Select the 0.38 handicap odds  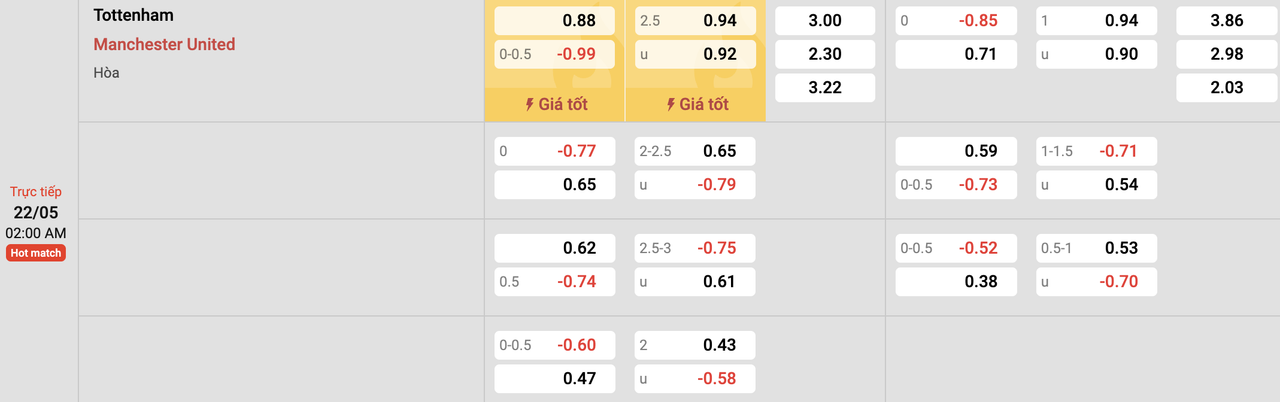pyautogui.click(x=955, y=282)
